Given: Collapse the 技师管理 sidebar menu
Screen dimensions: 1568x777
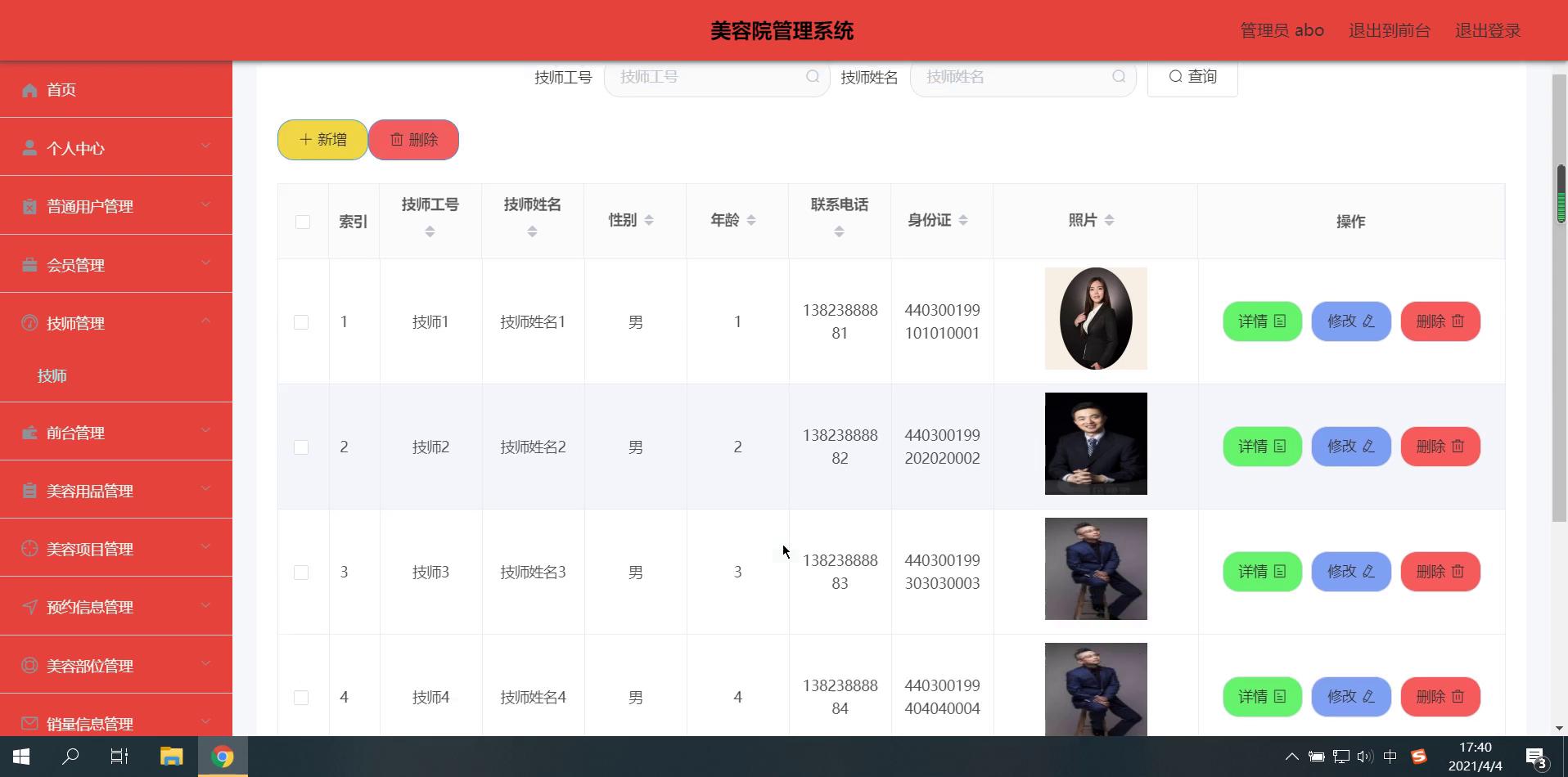Looking at the screenshot, I should click(x=115, y=323).
